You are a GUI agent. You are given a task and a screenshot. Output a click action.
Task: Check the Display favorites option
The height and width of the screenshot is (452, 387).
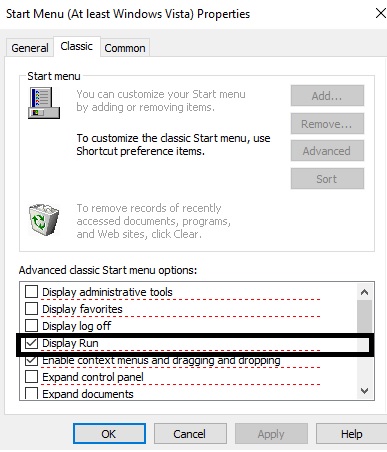point(32,309)
